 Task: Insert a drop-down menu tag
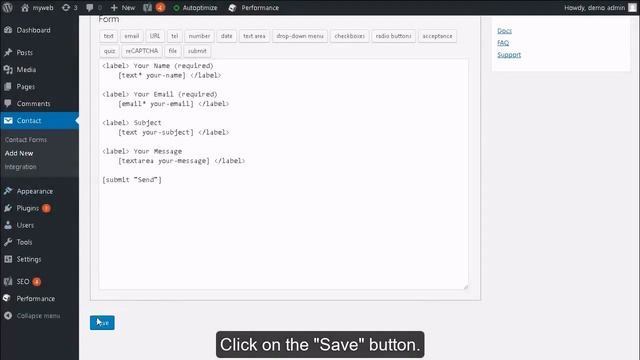pyautogui.click(x=300, y=36)
